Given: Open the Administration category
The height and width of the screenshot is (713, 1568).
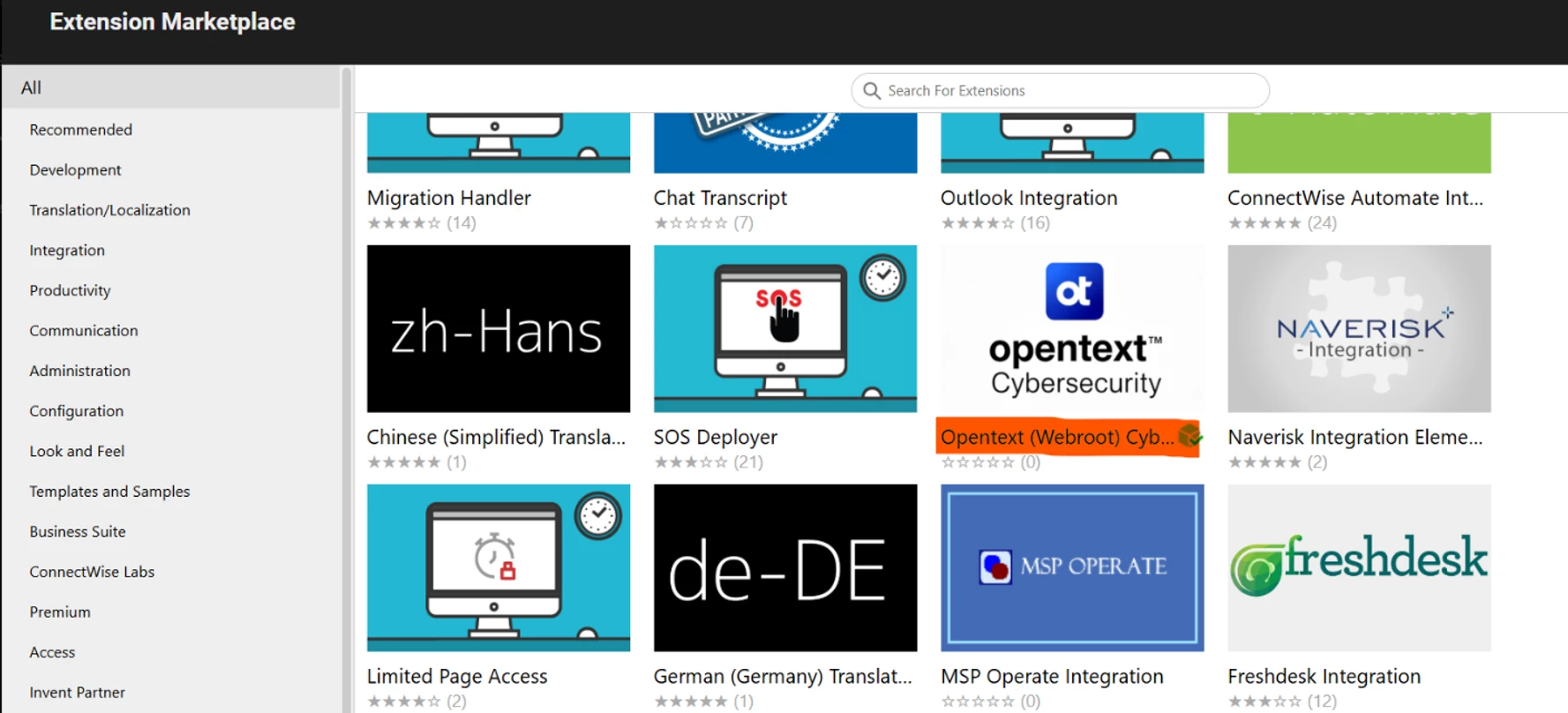Looking at the screenshot, I should coord(79,371).
